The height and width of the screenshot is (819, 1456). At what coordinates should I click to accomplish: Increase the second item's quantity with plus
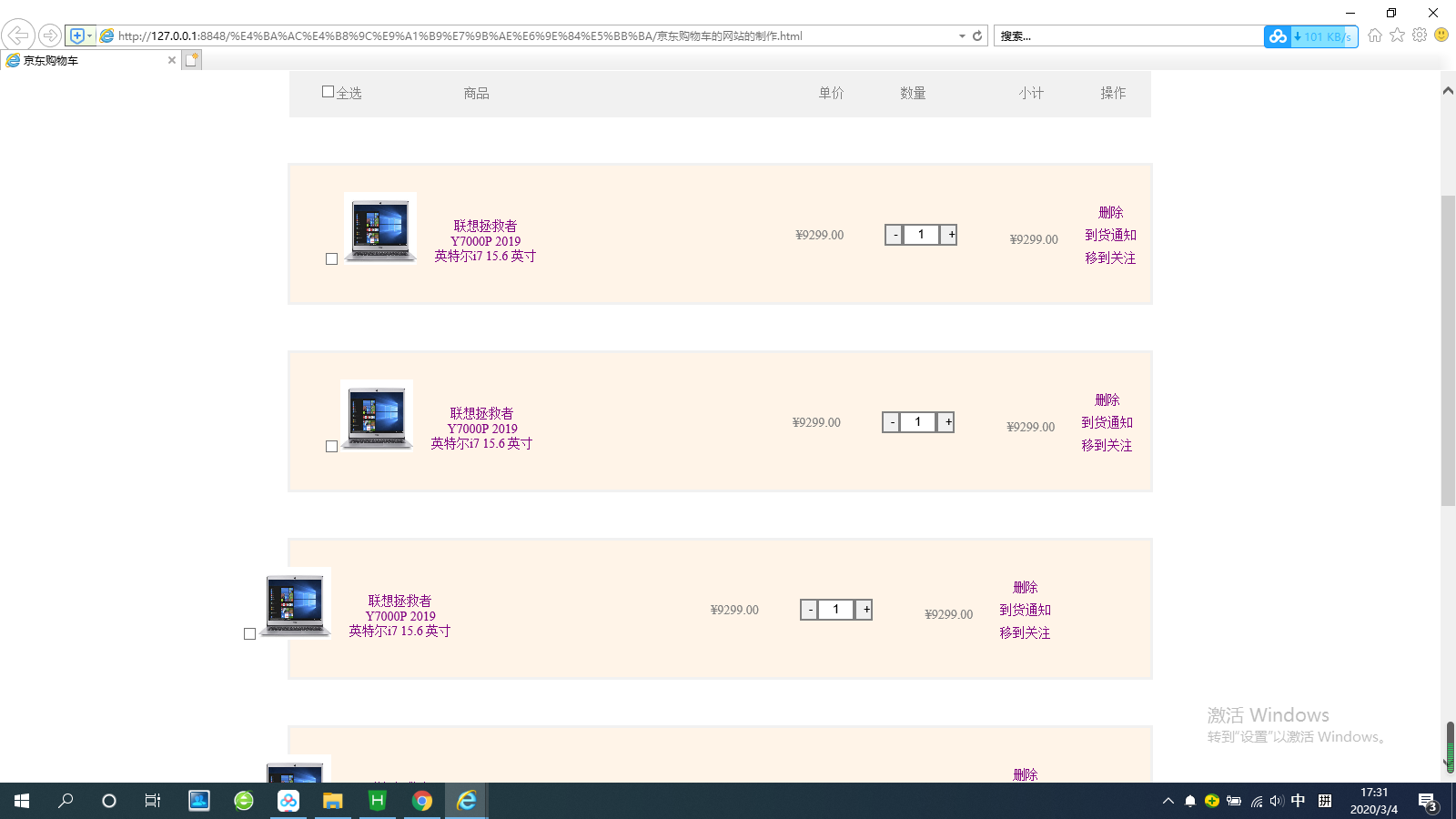point(945,422)
